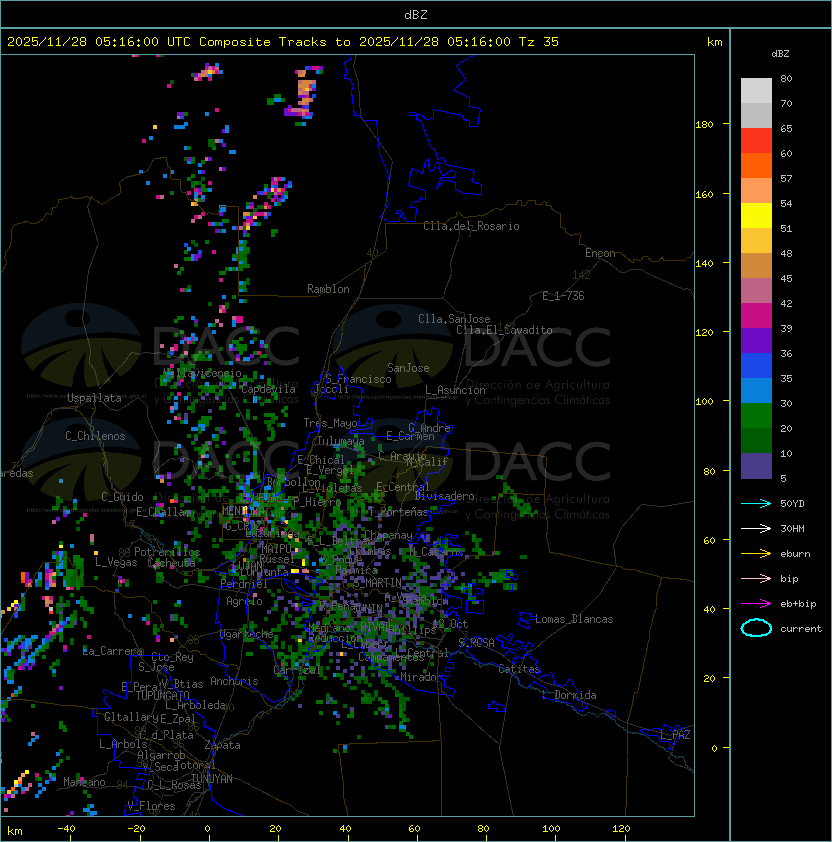Click the 'Mirador' label
The width and height of the screenshot is (832, 842).
[421, 677]
